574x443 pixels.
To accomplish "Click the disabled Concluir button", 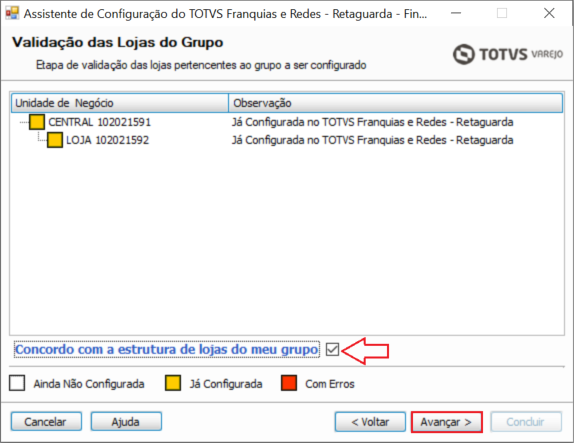I will click(x=526, y=422).
